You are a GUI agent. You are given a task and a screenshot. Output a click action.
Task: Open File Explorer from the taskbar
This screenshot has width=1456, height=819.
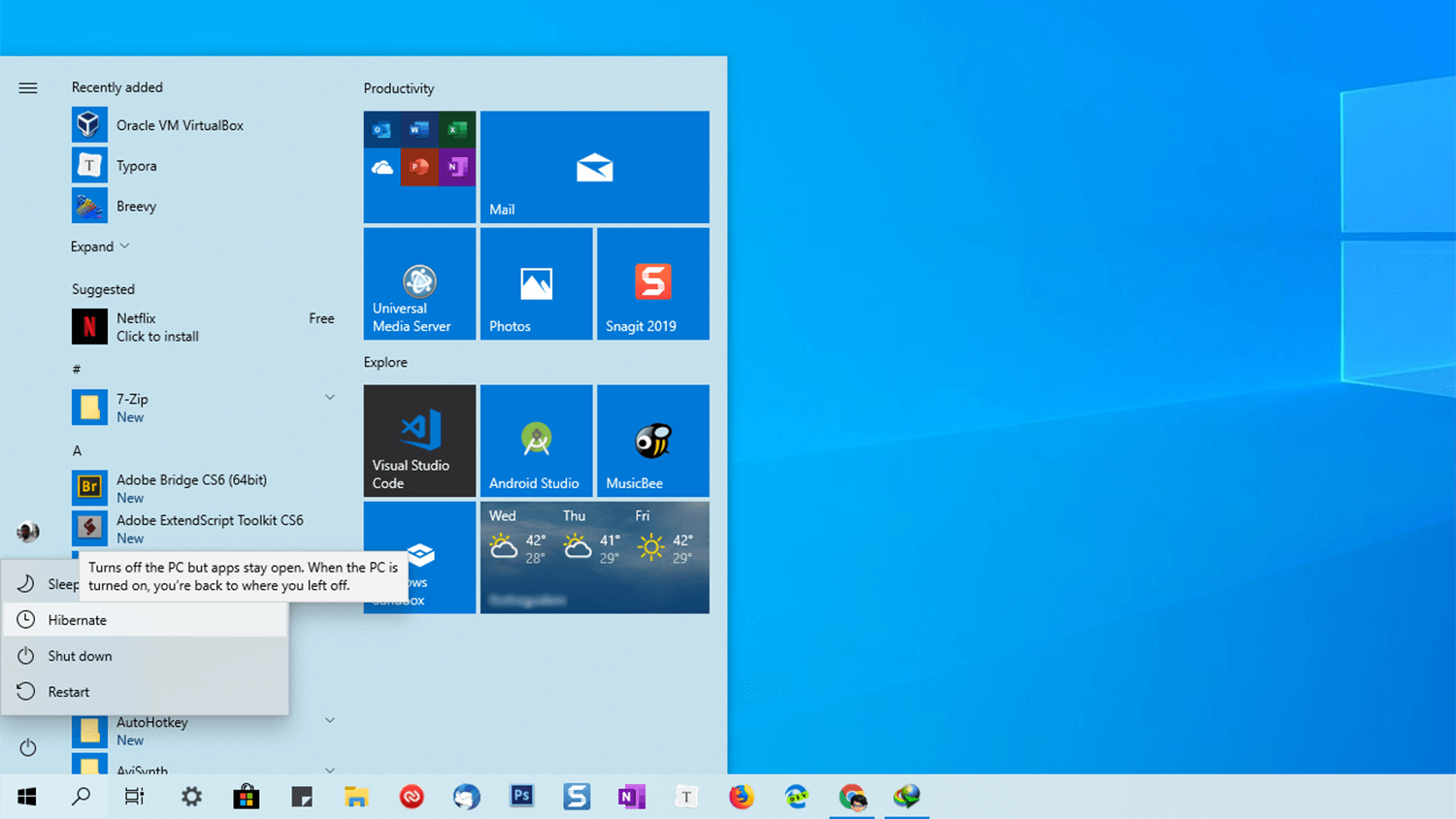pyautogui.click(x=356, y=797)
